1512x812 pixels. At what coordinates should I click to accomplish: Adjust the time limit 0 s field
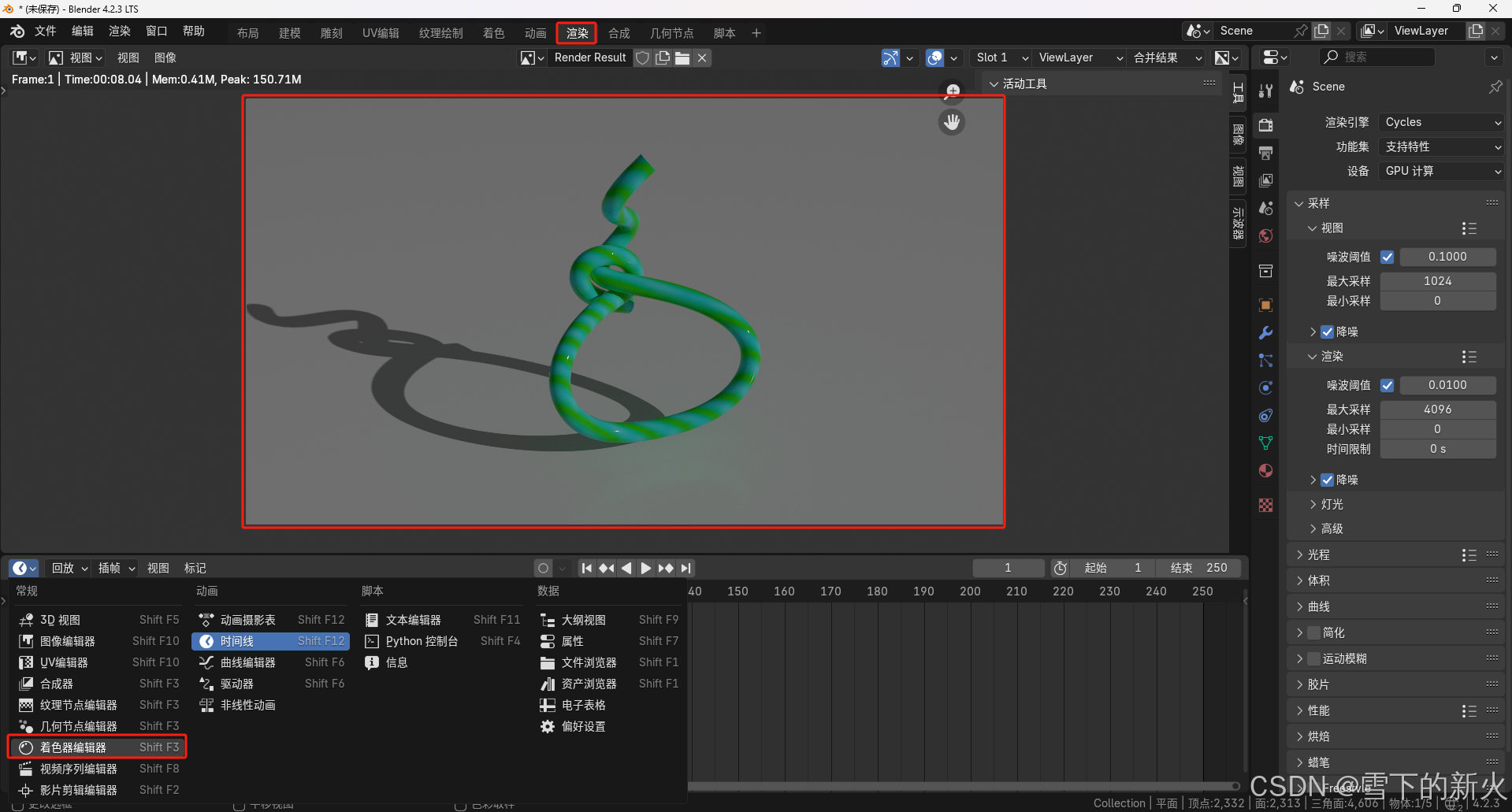1437,449
